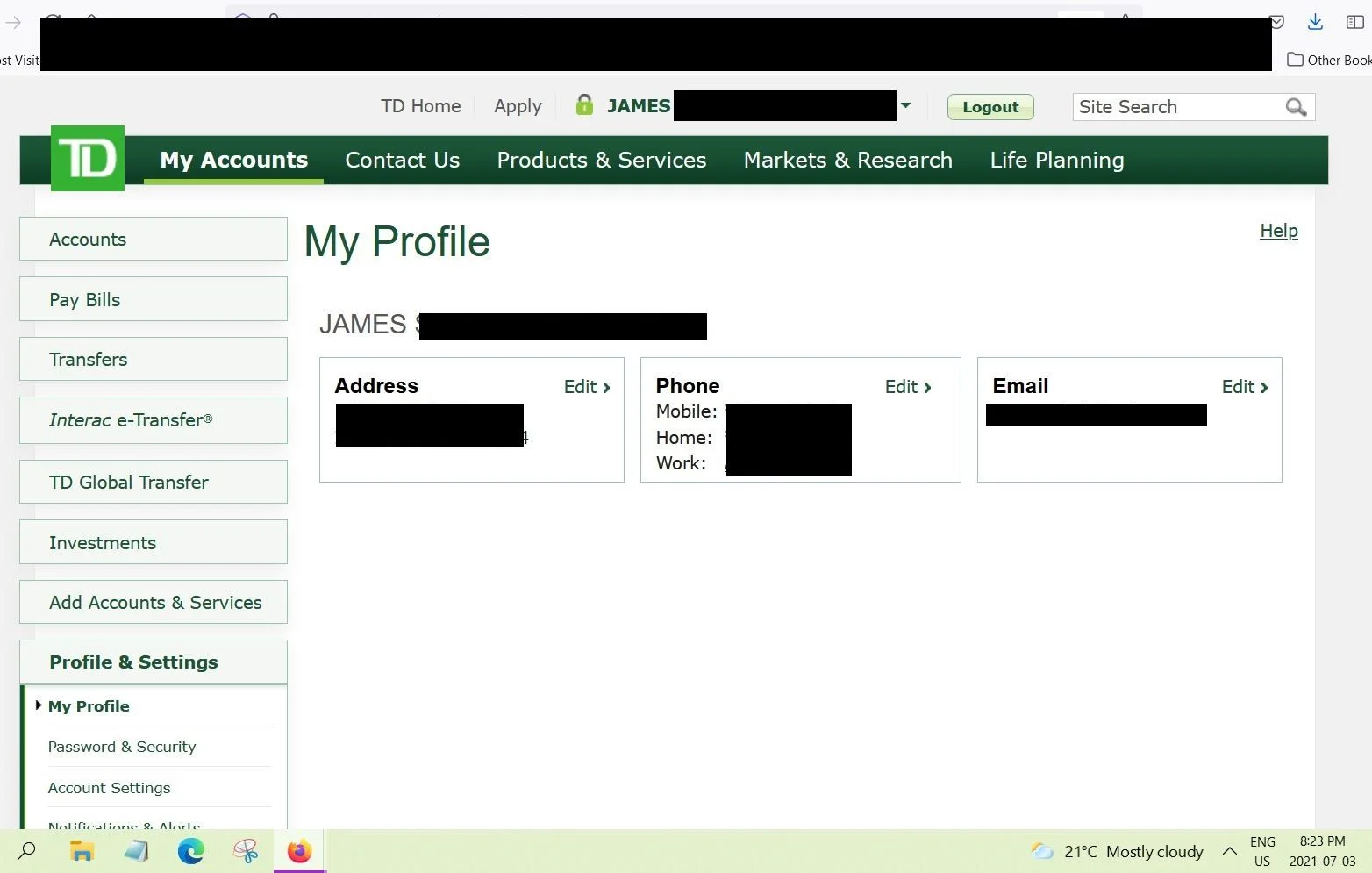Viewport: 1372px width, 873px height.
Task: Click the browser forward arrow
Action: coord(13,22)
